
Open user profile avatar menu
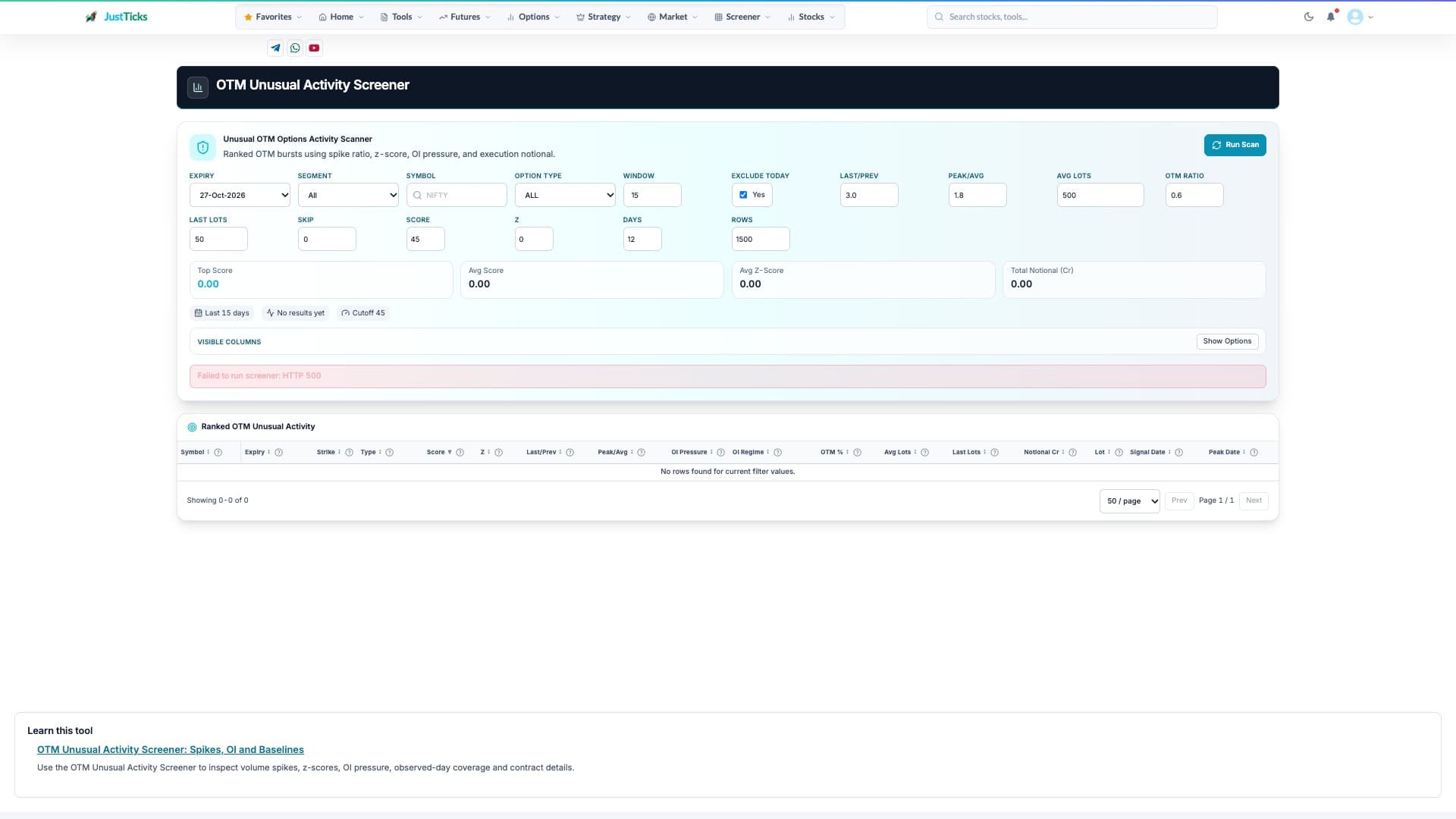pos(1360,17)
